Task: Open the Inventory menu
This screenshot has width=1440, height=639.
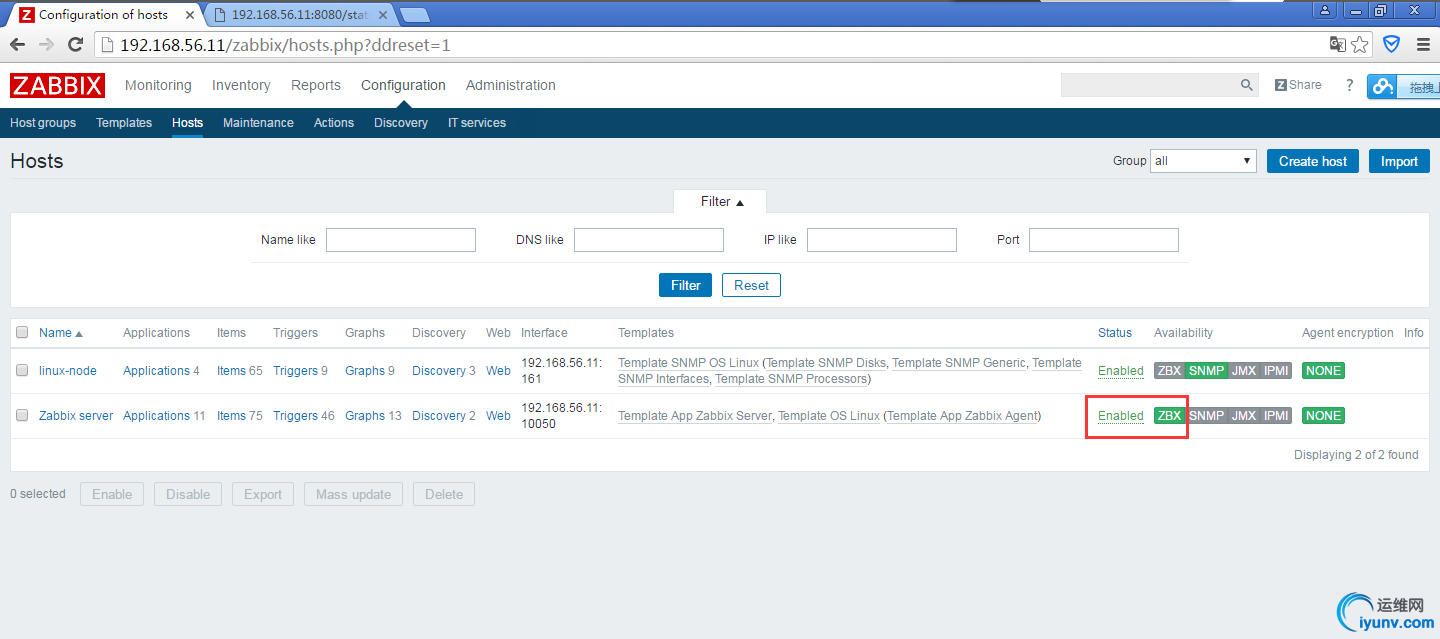Action: (x=241, y=85)
